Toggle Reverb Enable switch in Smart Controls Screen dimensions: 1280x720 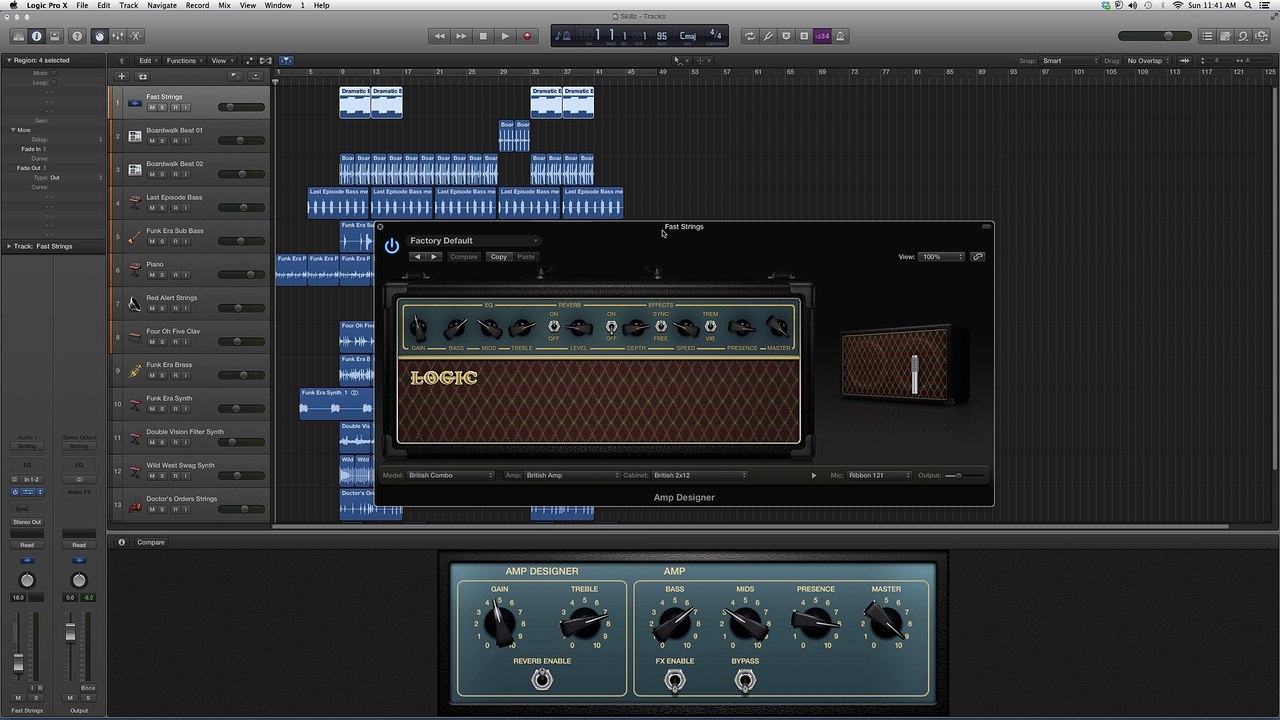[x=542, y=679]
